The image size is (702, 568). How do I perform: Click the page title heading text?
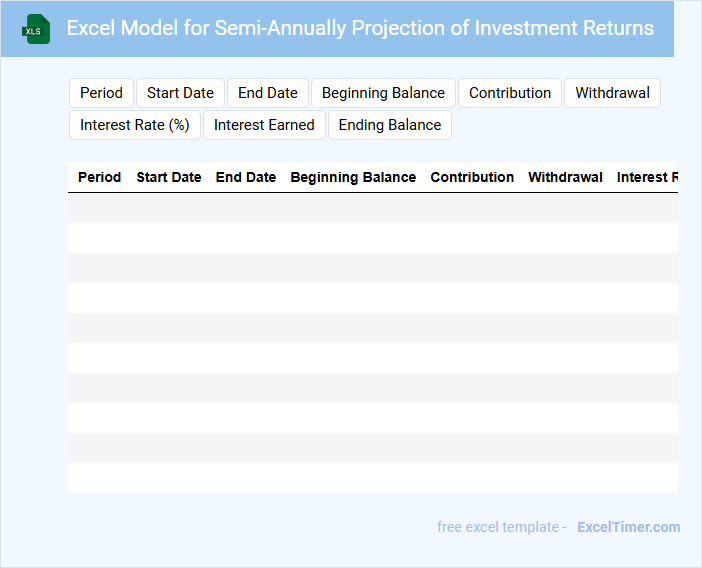pyautogui.click(x=360, y=28)
